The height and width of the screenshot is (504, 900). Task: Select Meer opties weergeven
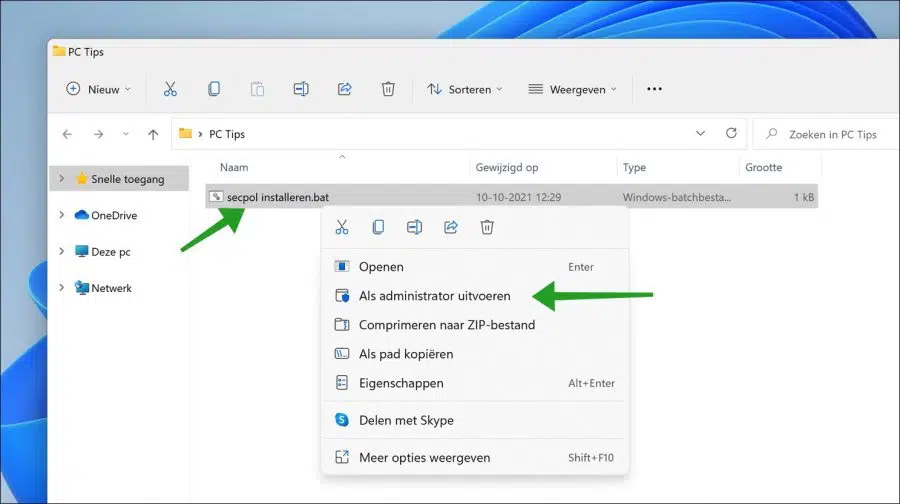(x=475, y=458)
